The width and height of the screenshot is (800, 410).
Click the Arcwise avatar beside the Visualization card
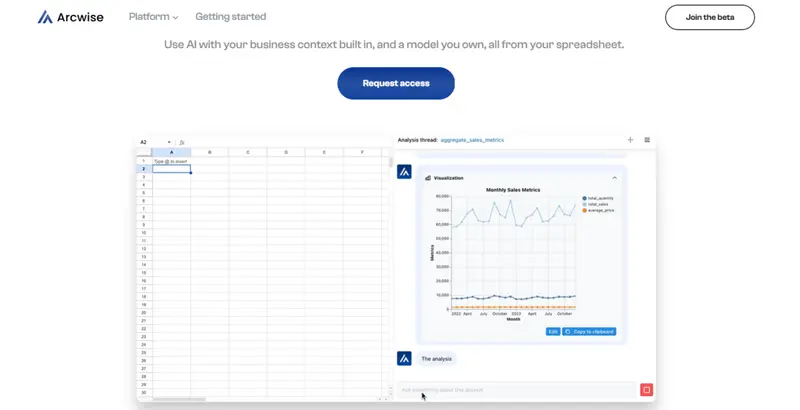[x=404, y=172]
